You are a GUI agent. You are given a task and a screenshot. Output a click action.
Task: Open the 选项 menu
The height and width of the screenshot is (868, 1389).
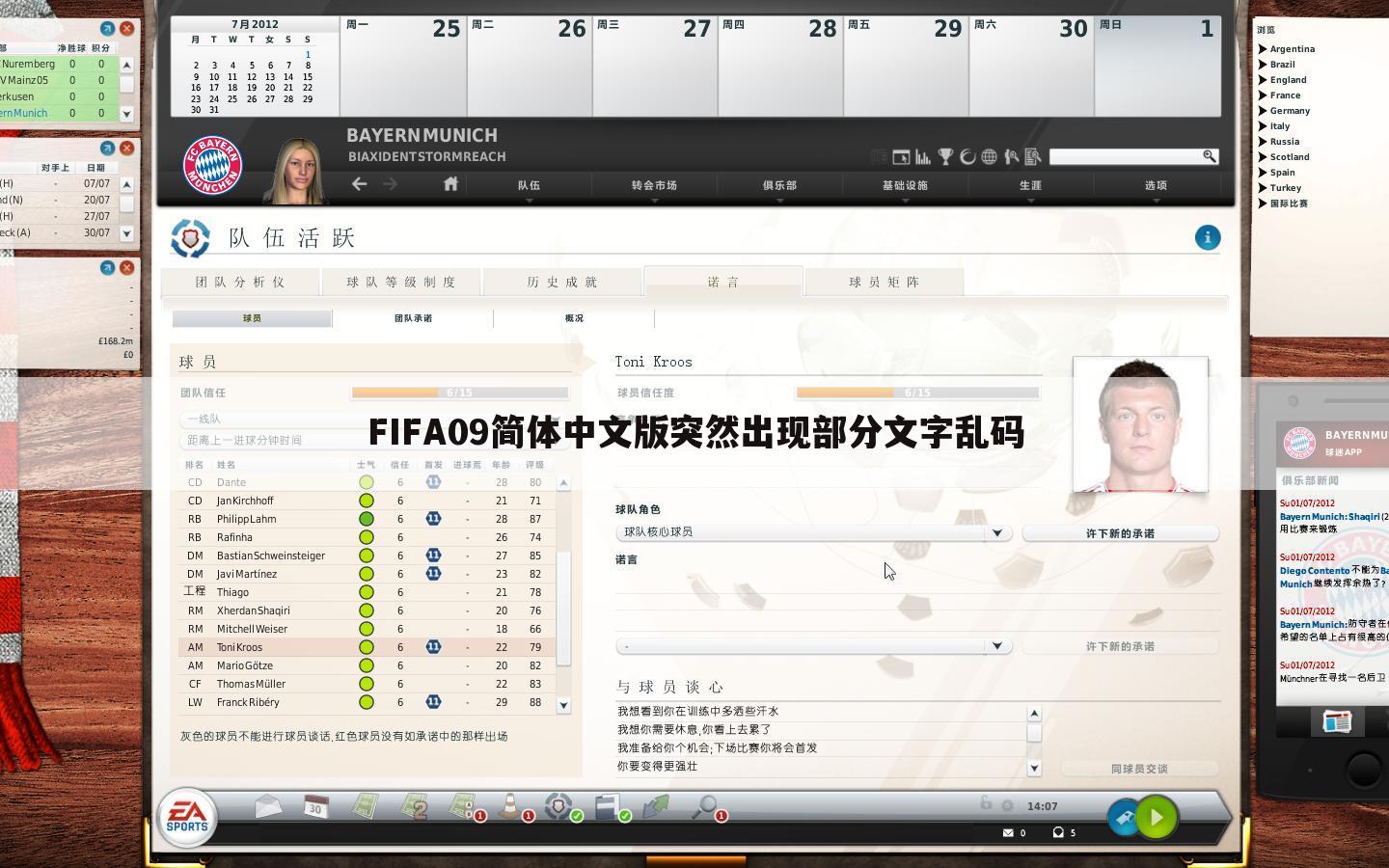pyautogui.click(x=1156, y=185)
